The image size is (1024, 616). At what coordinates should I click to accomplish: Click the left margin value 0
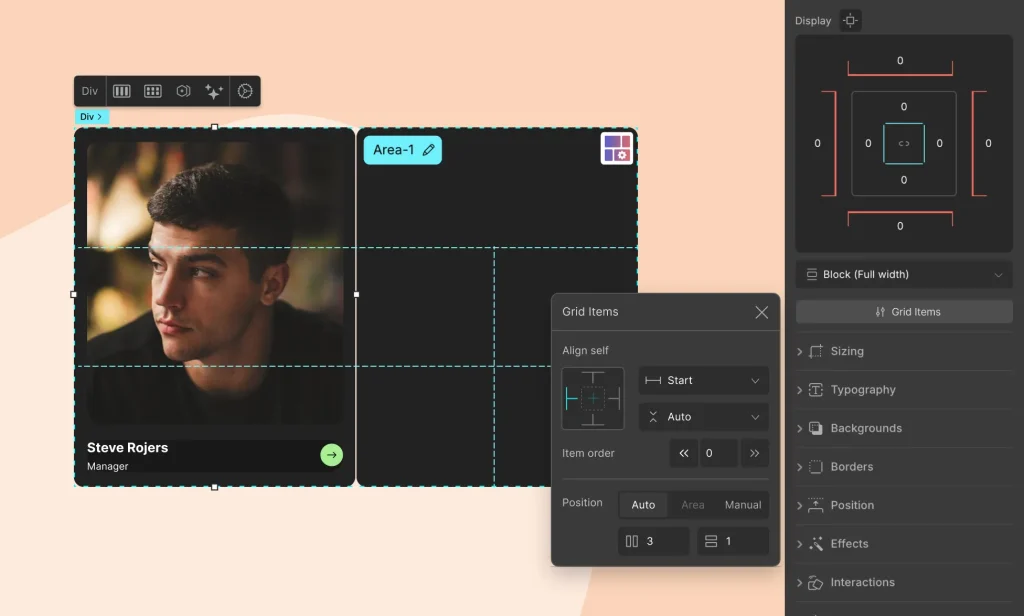pos(817,143)
